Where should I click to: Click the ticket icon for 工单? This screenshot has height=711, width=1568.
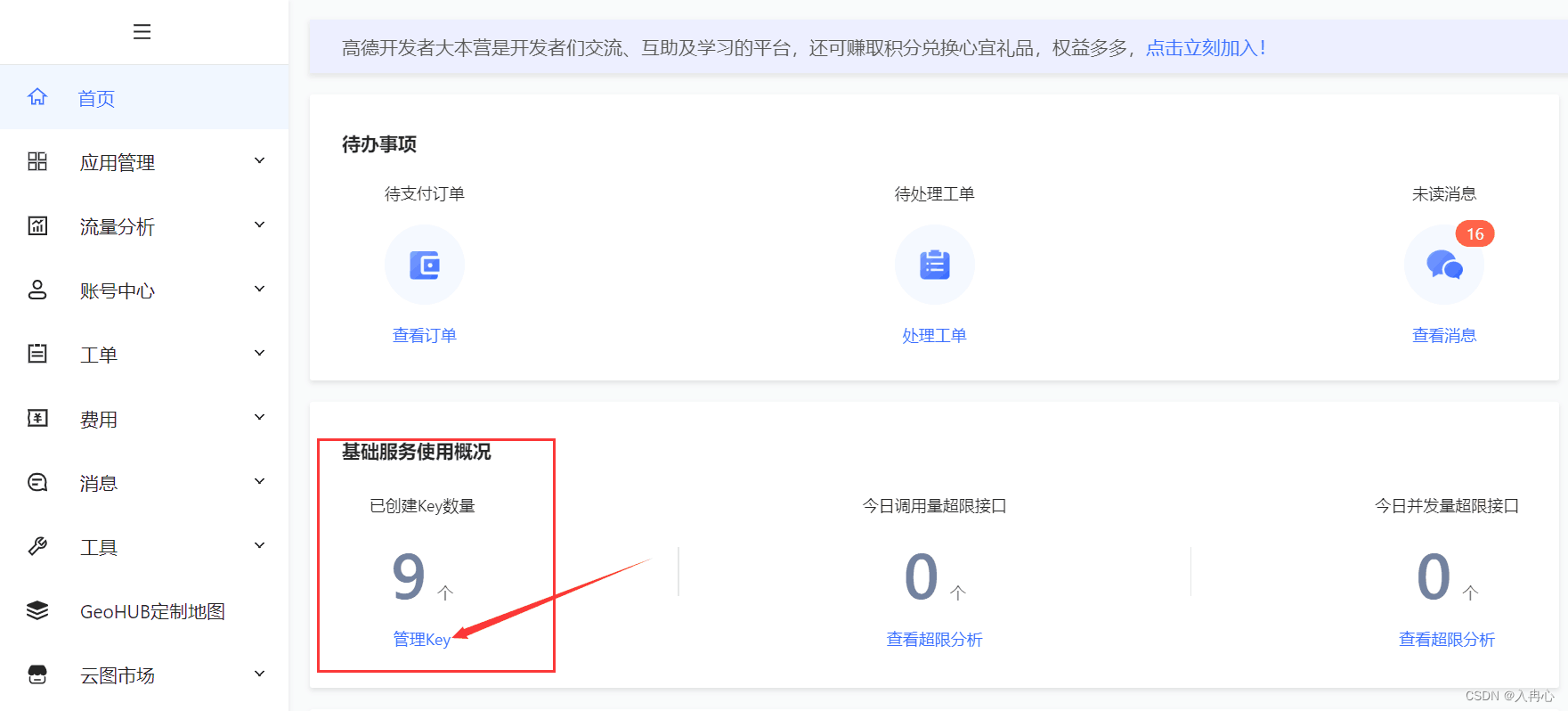click(x=37, y=354)
